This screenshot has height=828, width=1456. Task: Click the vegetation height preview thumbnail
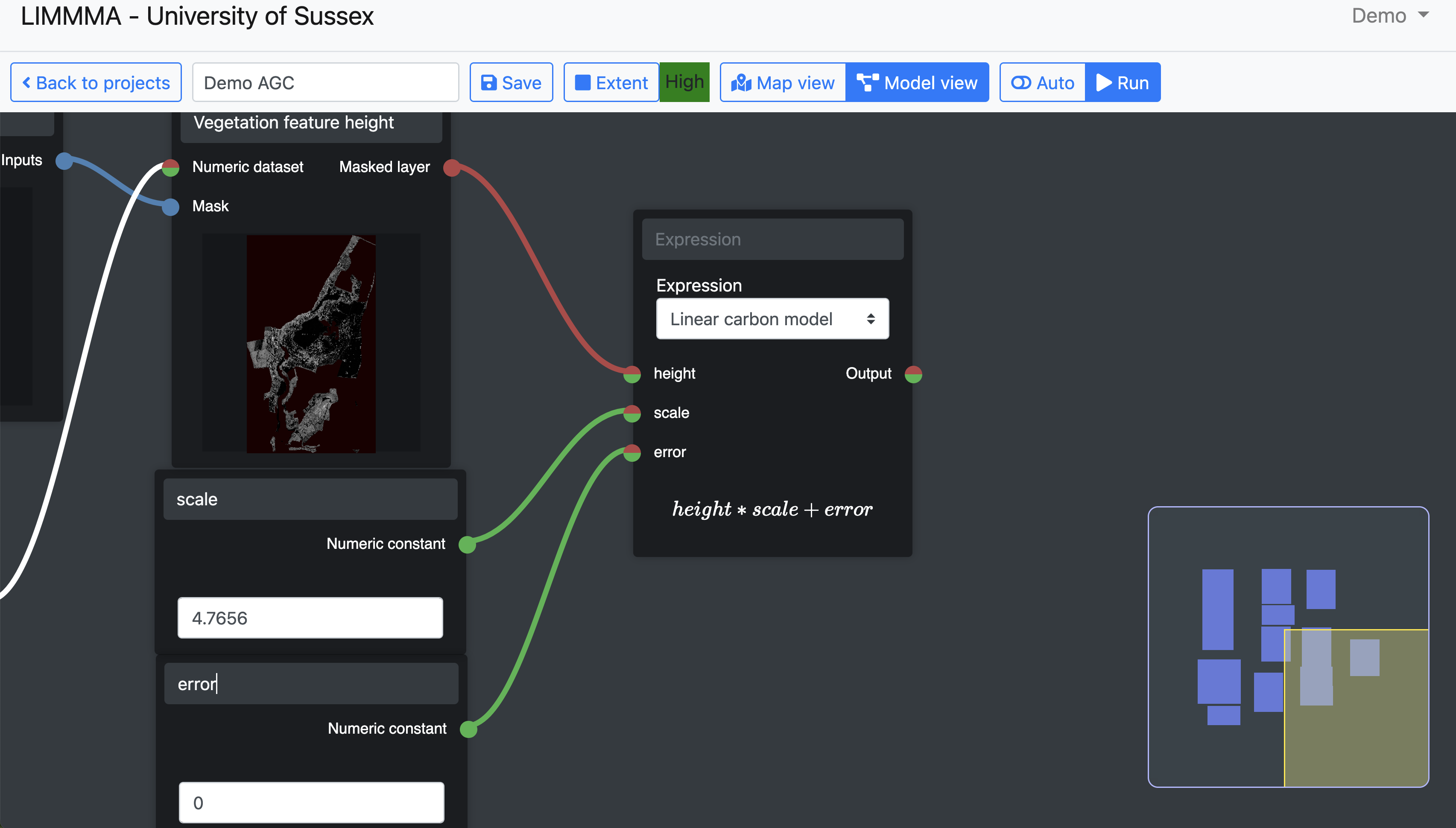(x=311, y=344)
